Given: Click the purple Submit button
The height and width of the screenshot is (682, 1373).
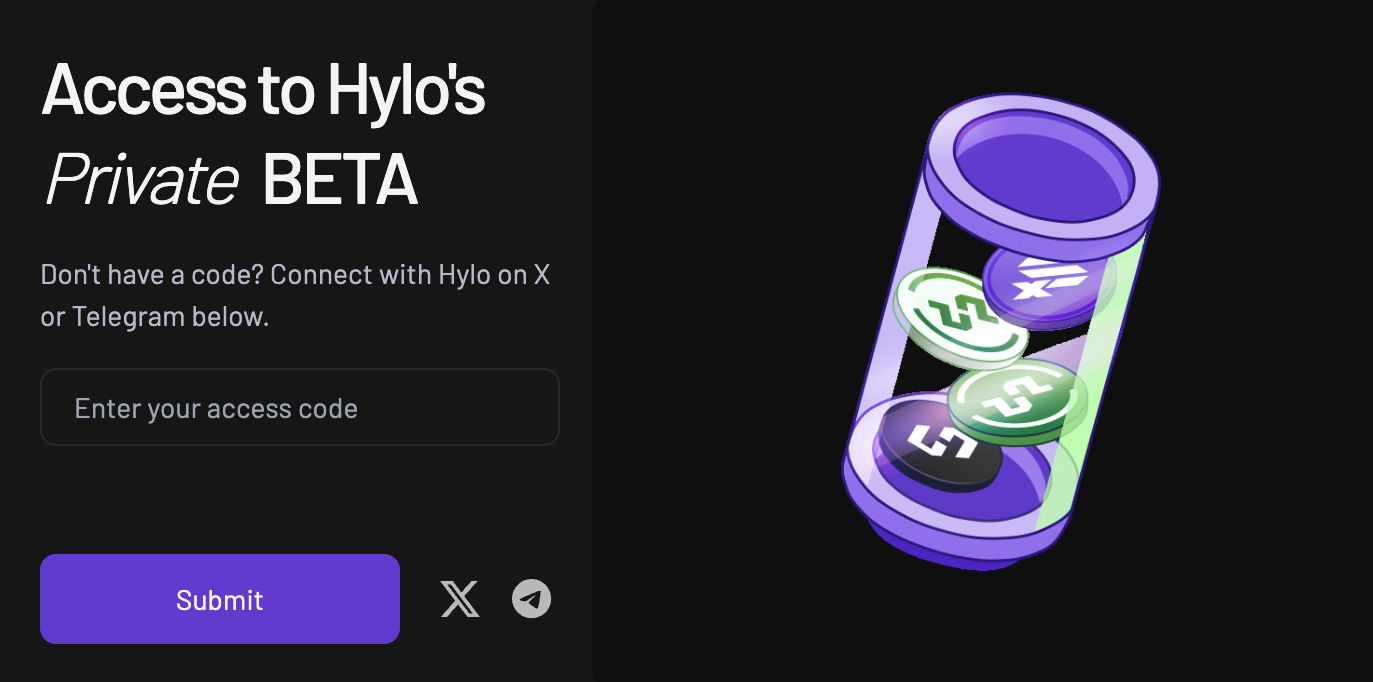Looking at the screenshot, I should tap(220, 599).
